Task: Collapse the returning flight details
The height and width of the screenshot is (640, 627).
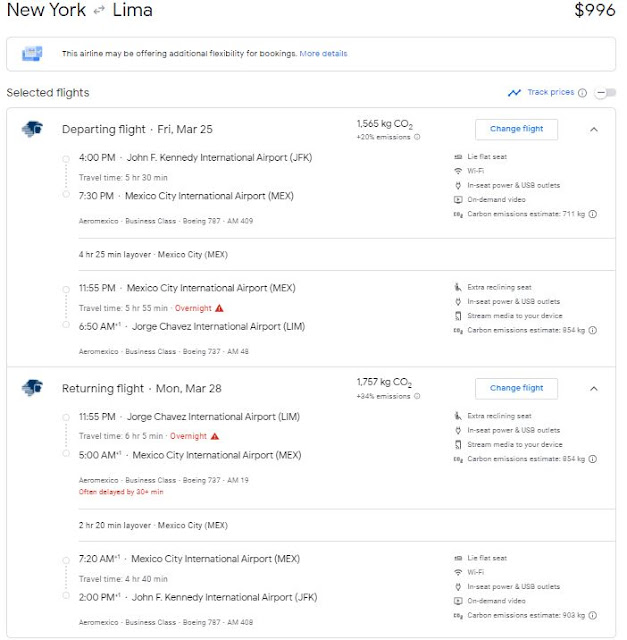Action: 594,388
